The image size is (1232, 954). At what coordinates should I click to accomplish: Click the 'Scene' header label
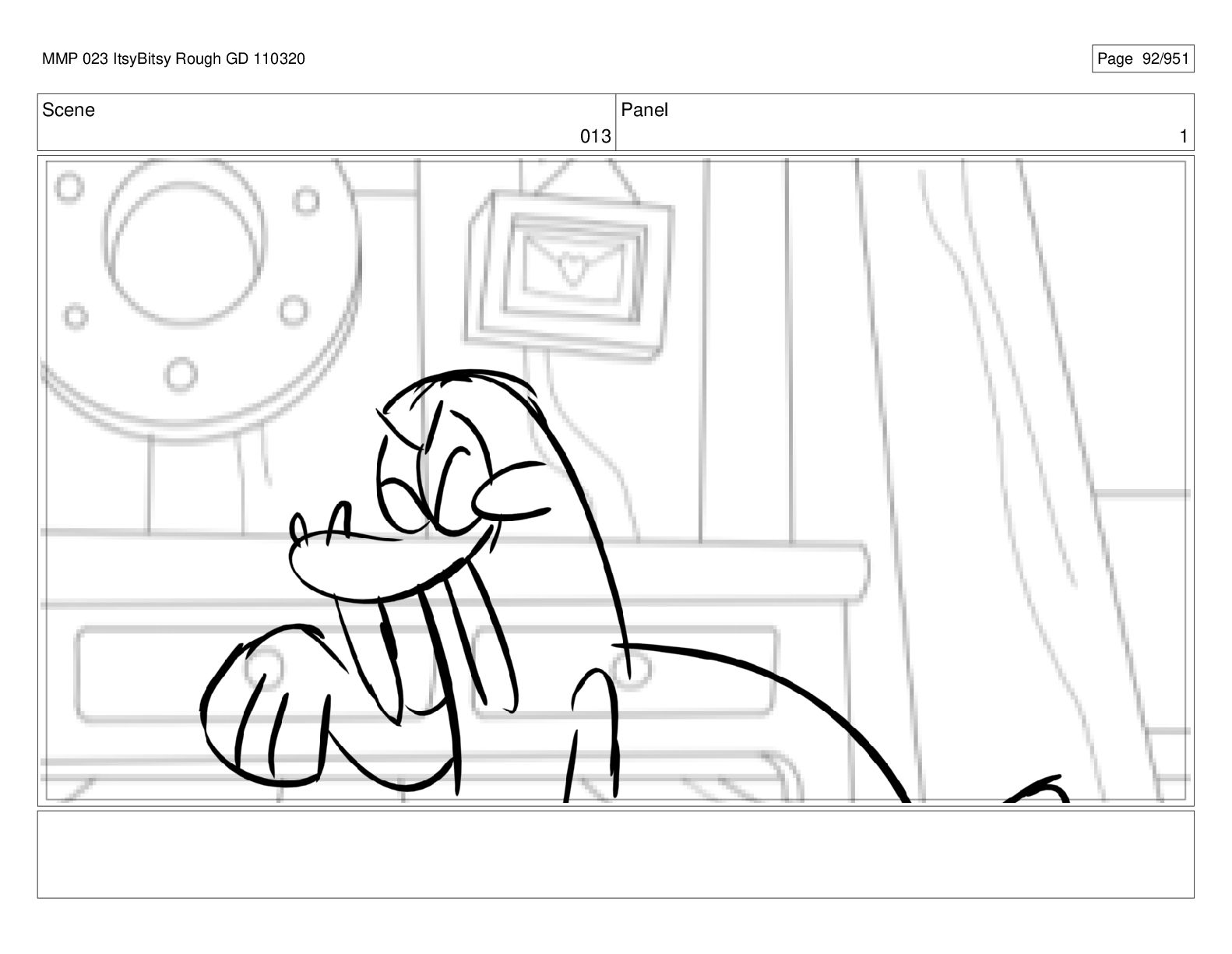coord(69,111)
